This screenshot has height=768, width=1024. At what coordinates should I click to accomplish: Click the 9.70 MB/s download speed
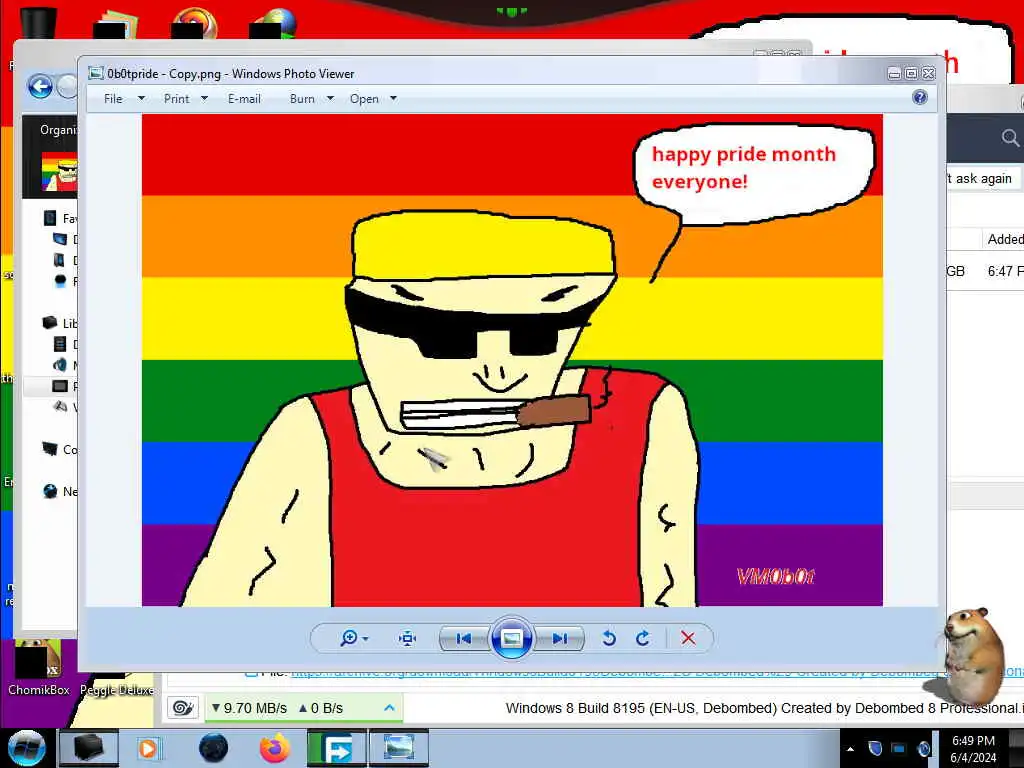click(249, 708)
